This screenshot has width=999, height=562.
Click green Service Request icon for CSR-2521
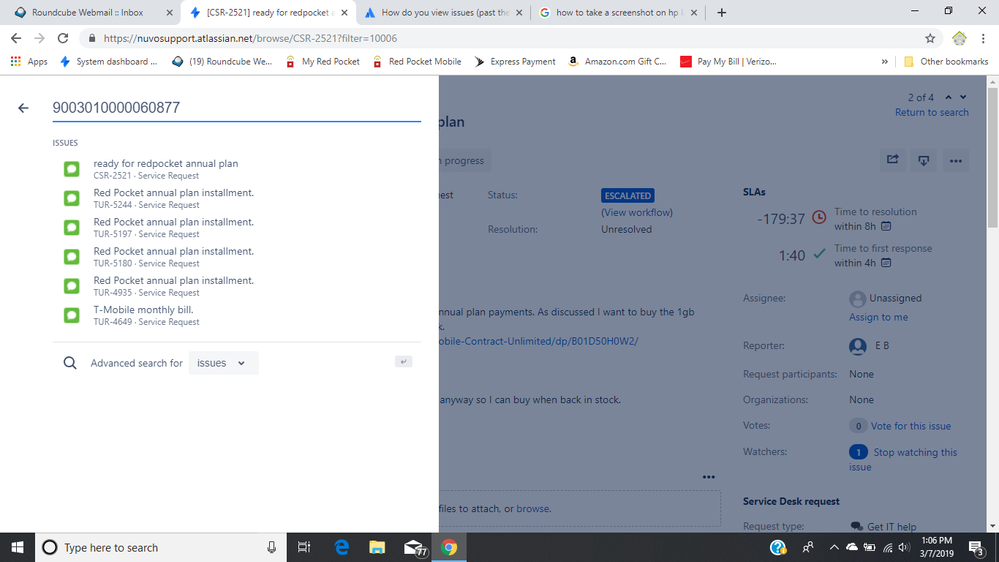click(71, 169)
